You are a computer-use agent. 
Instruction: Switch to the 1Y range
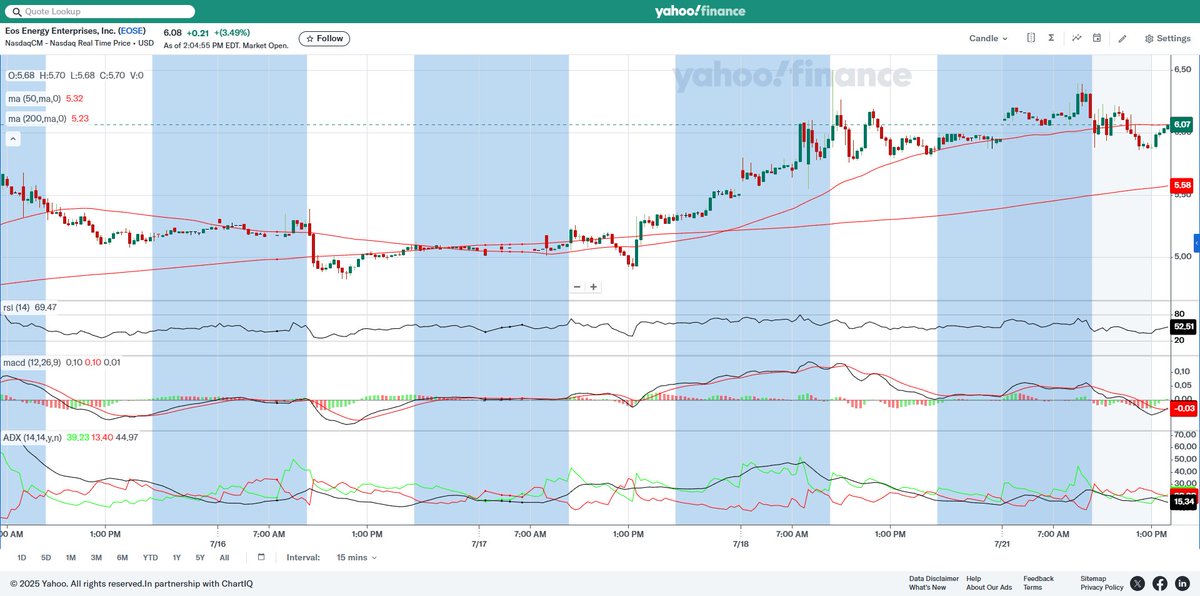click(177, 557)
